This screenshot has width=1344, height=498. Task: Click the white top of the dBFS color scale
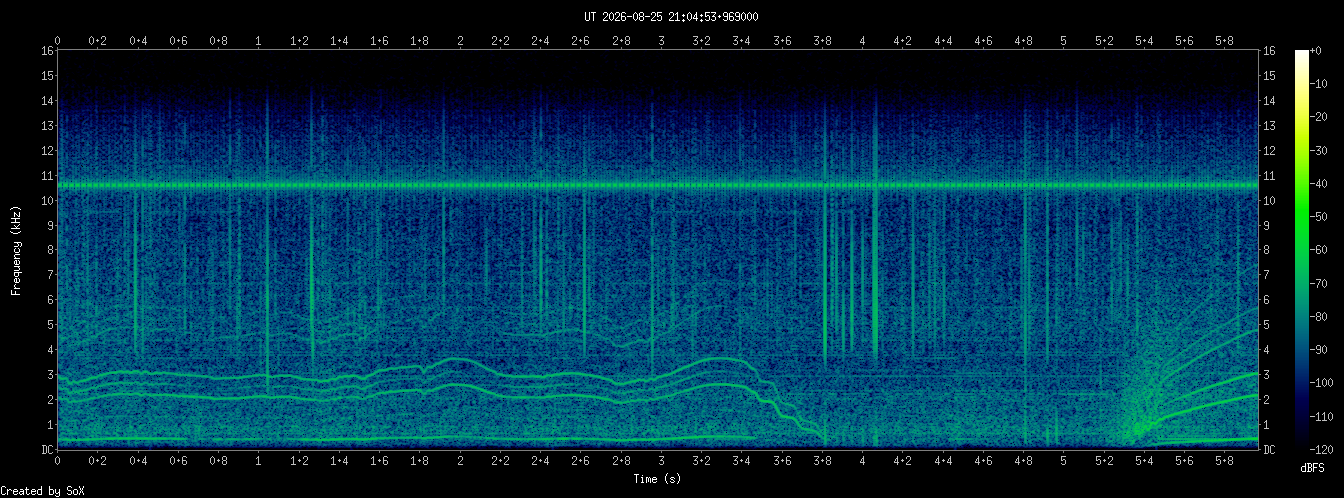(1301, 54)
